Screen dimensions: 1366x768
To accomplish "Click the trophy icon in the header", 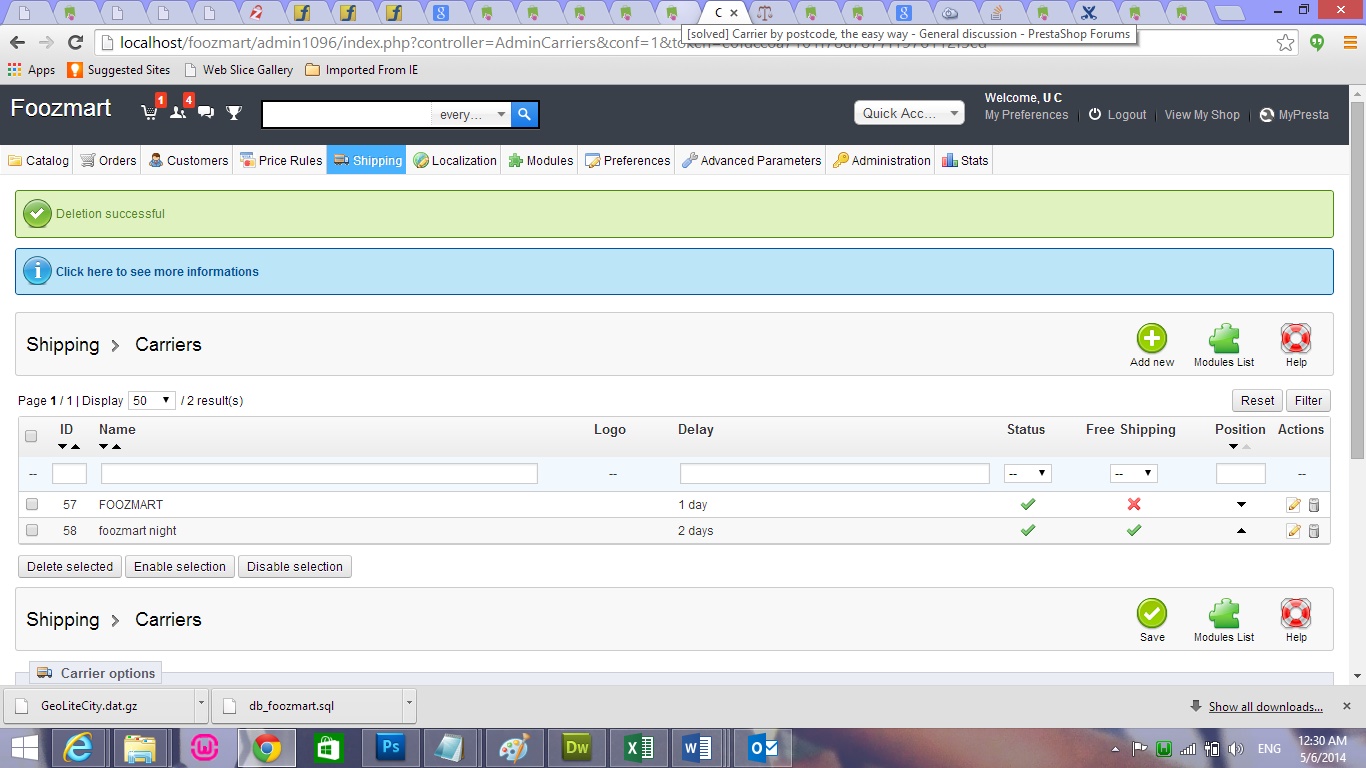I will click(234, 112).
